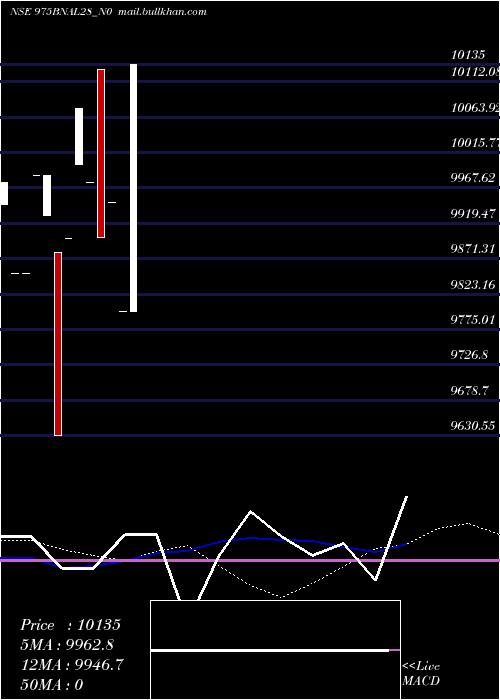500x700 pixels.
Task: Click the '50MA : 0' readout
Action: (x=52, y=685)
